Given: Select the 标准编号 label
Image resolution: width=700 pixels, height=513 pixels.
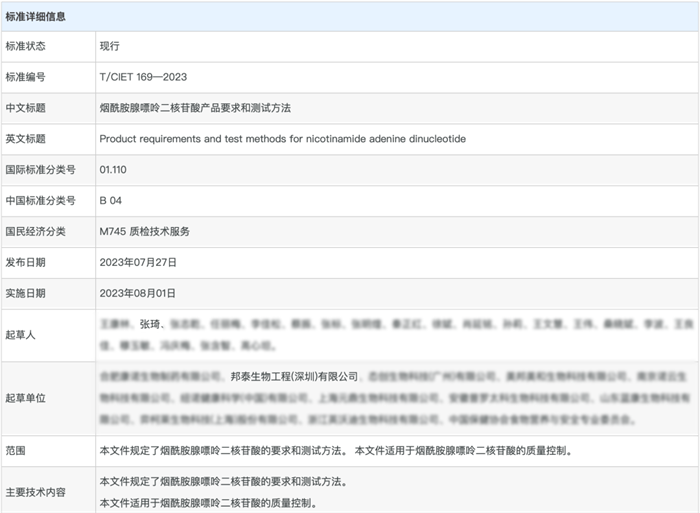Looking at the screenshot, I should [25, 77].
